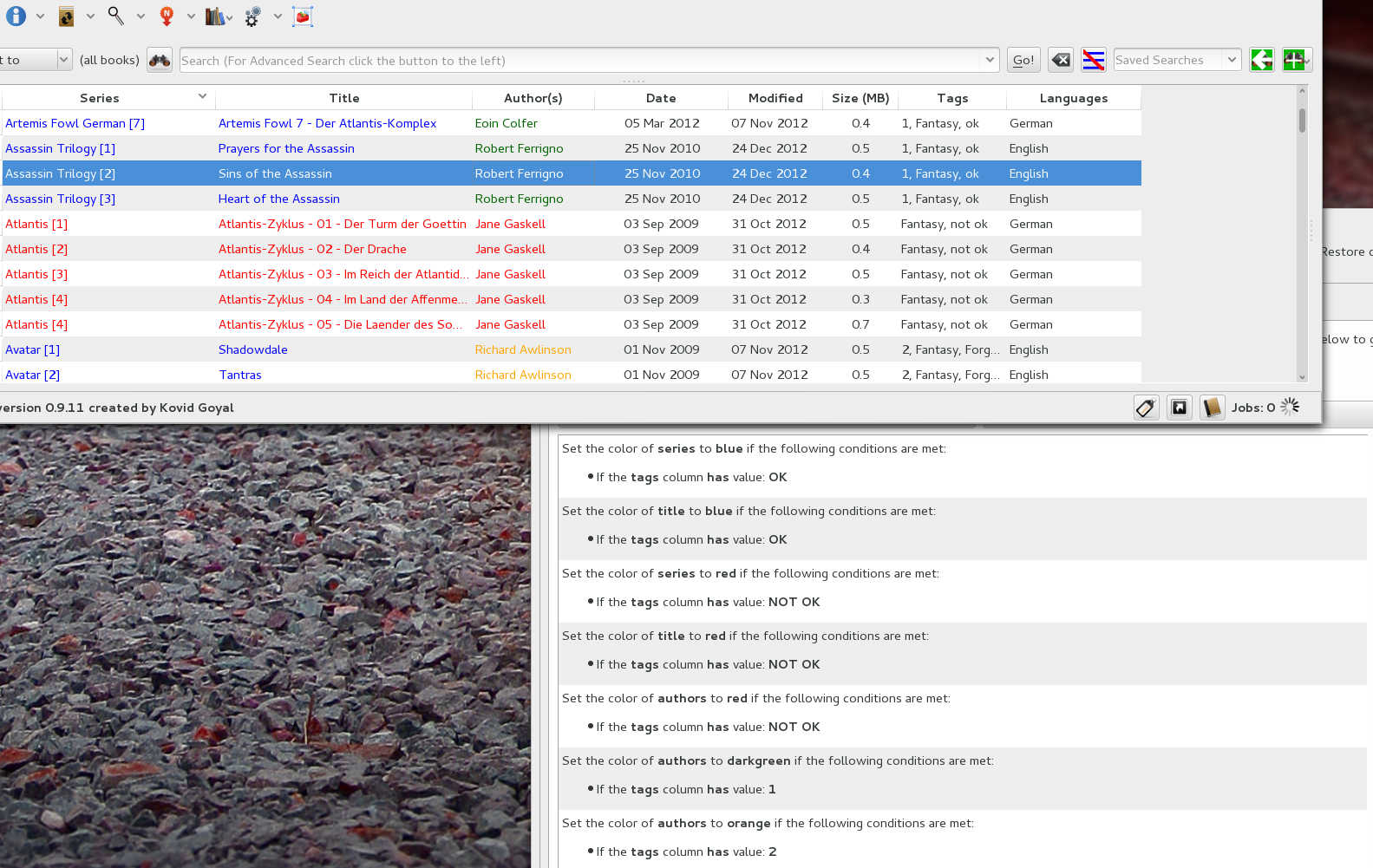This screenshot has width=1373, height=868.
Task: Click the green arrow copy search icon
Action: [1262, 60]
